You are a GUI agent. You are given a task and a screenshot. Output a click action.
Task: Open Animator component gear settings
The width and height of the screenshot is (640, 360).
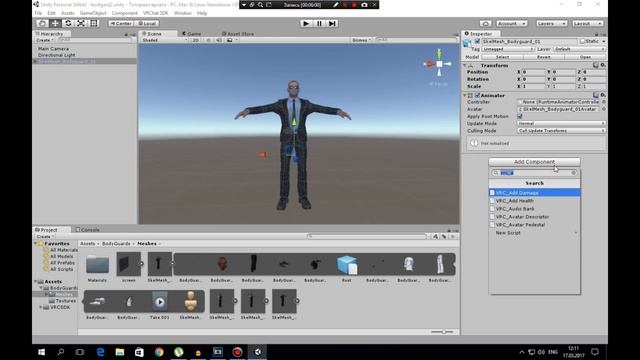click(x=603, y=95)
